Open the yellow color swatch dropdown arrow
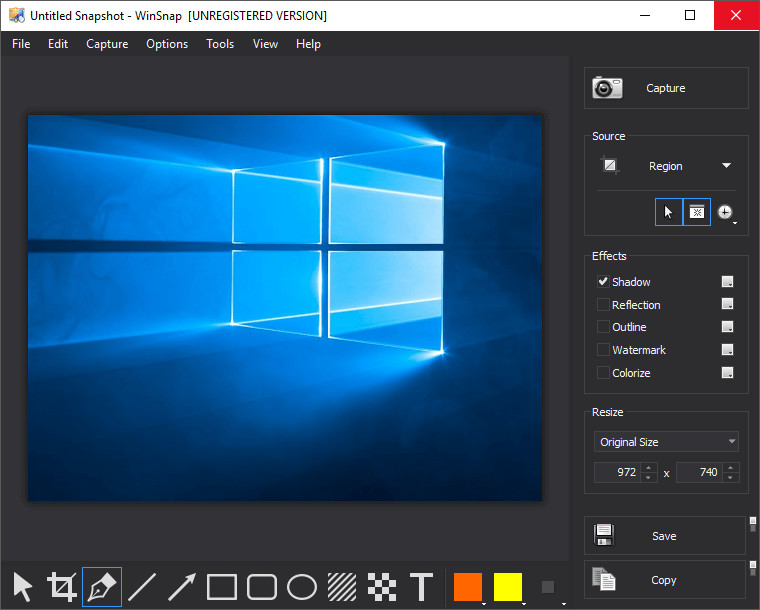Screen dimensions: 760x610 tap(524, 604)
